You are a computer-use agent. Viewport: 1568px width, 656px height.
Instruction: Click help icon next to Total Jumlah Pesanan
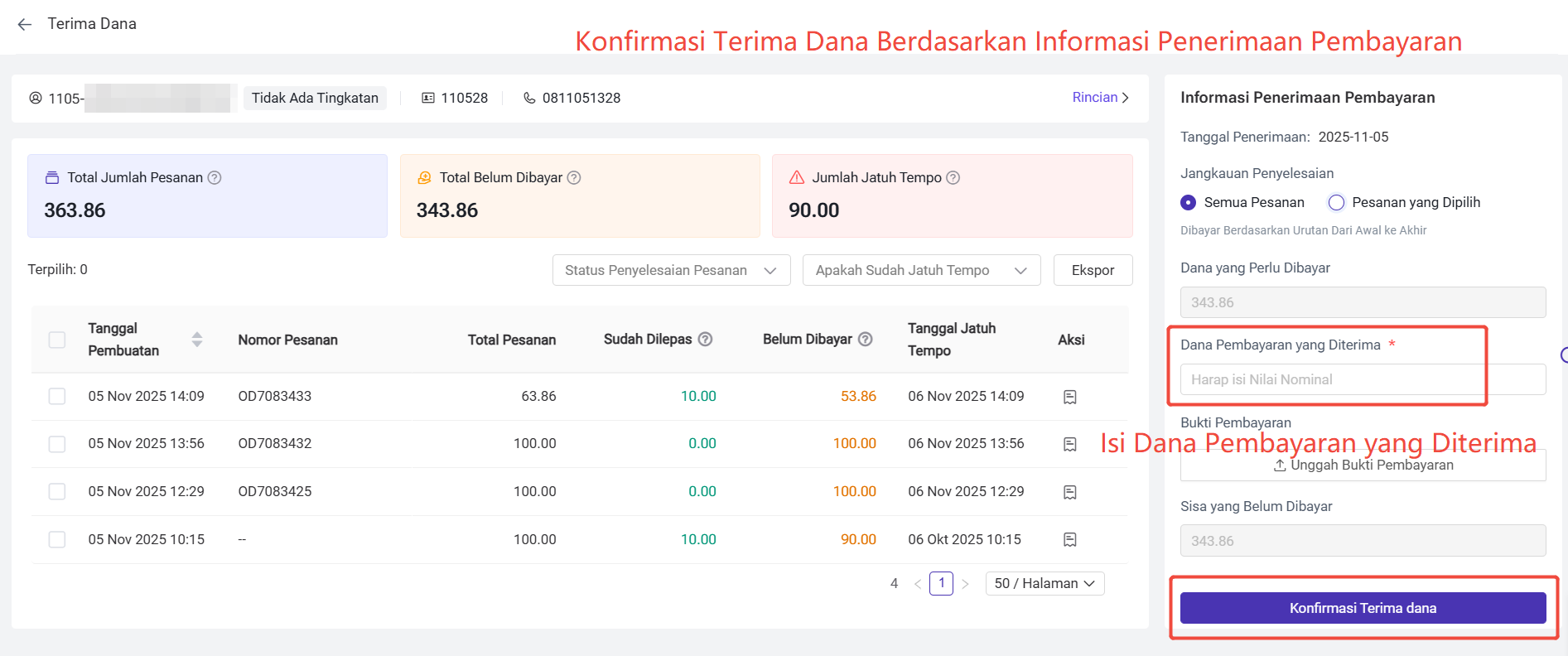pos(215,177)
